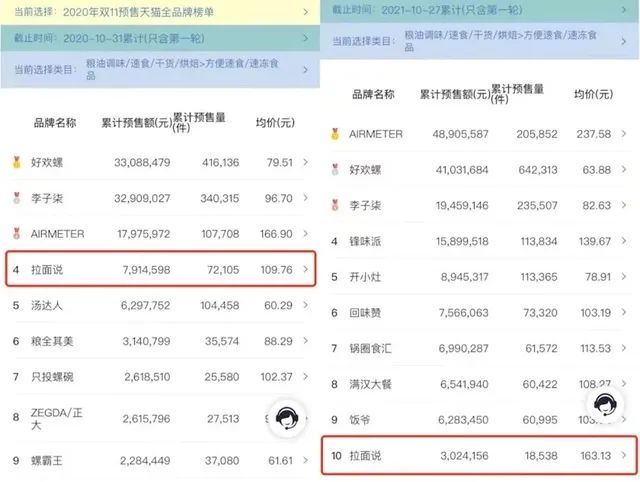The height and width of the screenshot is (482, 640).
Task: Select brand 回味赞 in 2021 ranking
Action: (365, 313)
